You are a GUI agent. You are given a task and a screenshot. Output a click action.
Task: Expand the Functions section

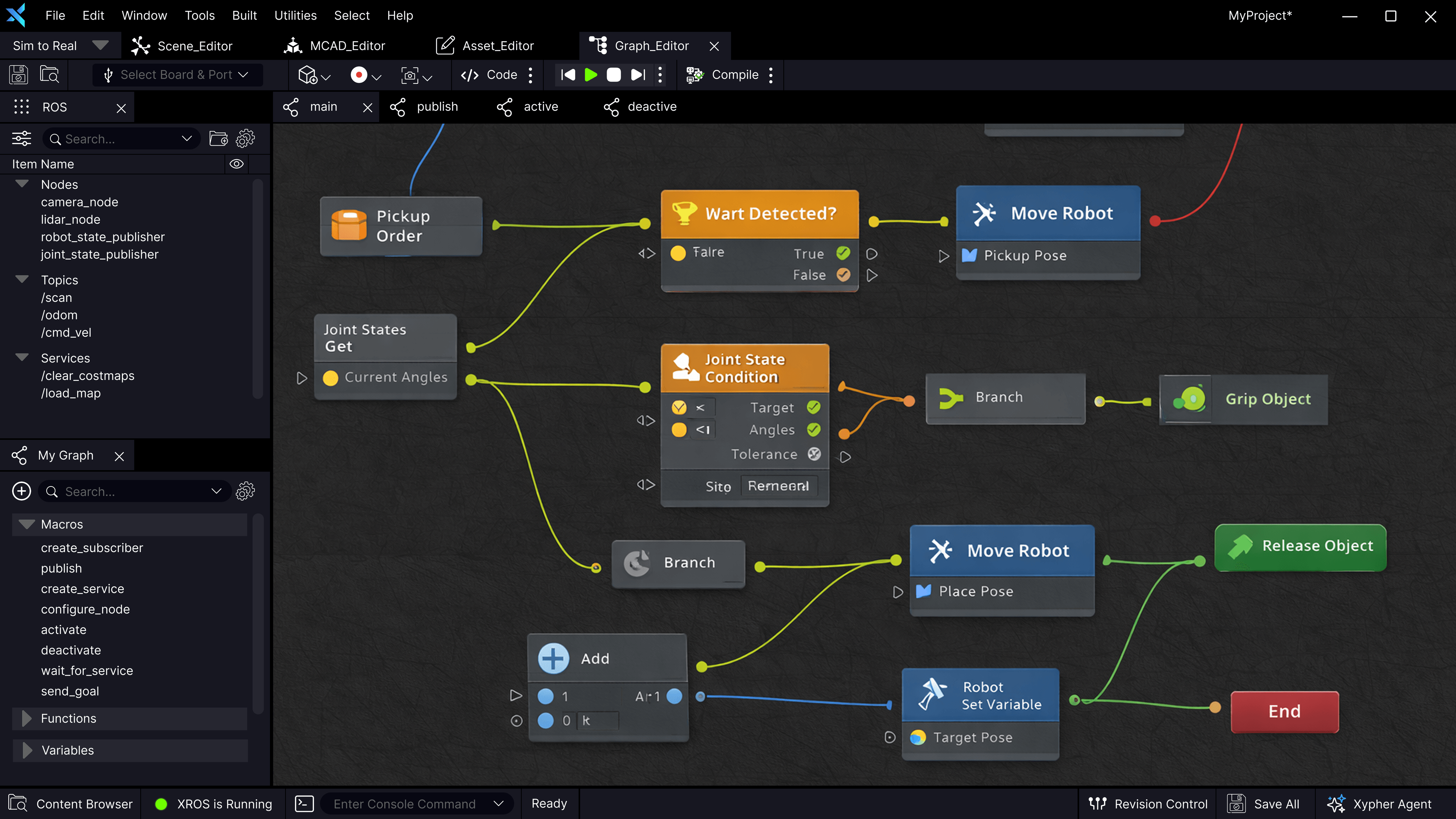click(x=27, y=719)
